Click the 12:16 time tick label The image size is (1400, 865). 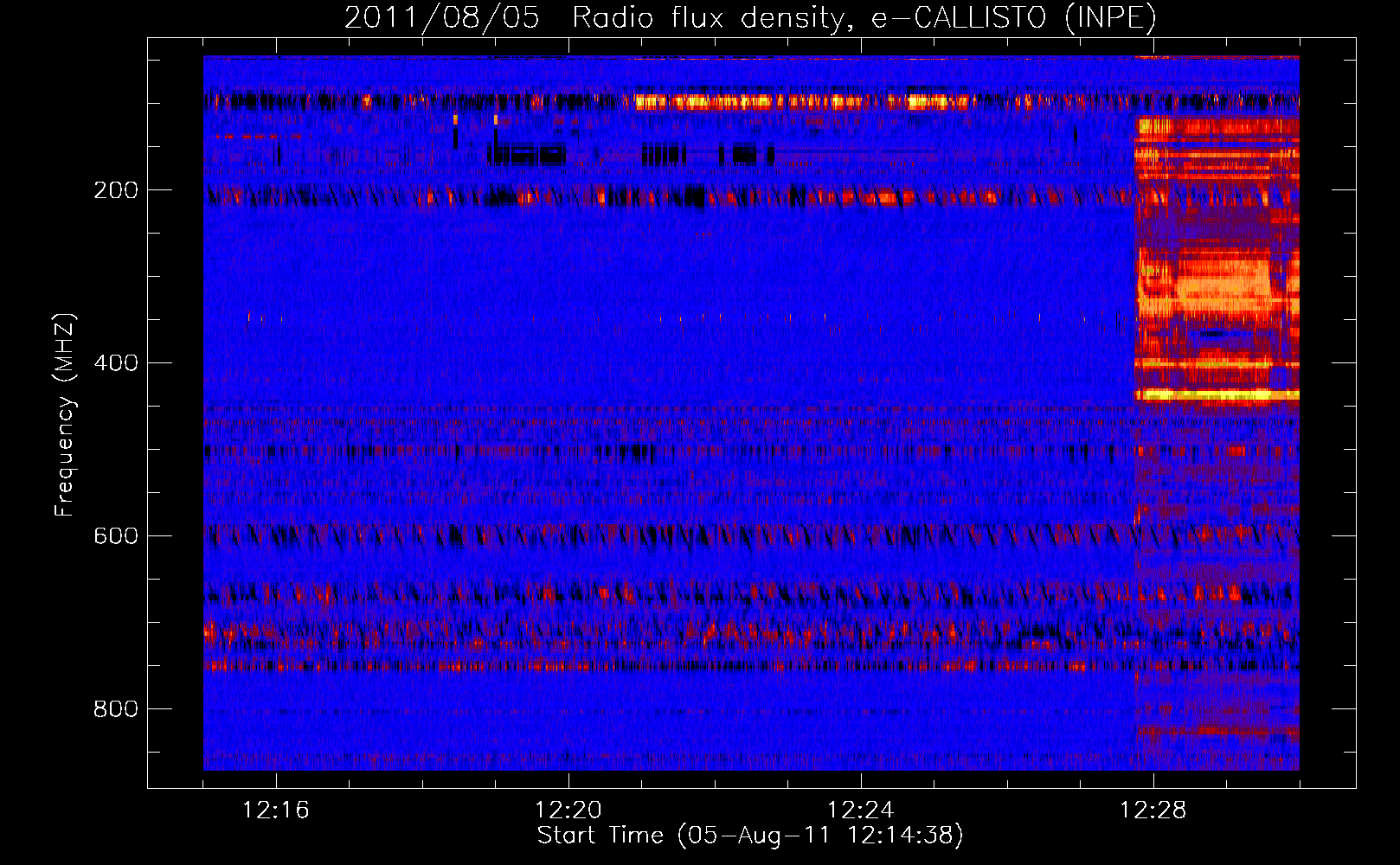(x=276, y=811)
